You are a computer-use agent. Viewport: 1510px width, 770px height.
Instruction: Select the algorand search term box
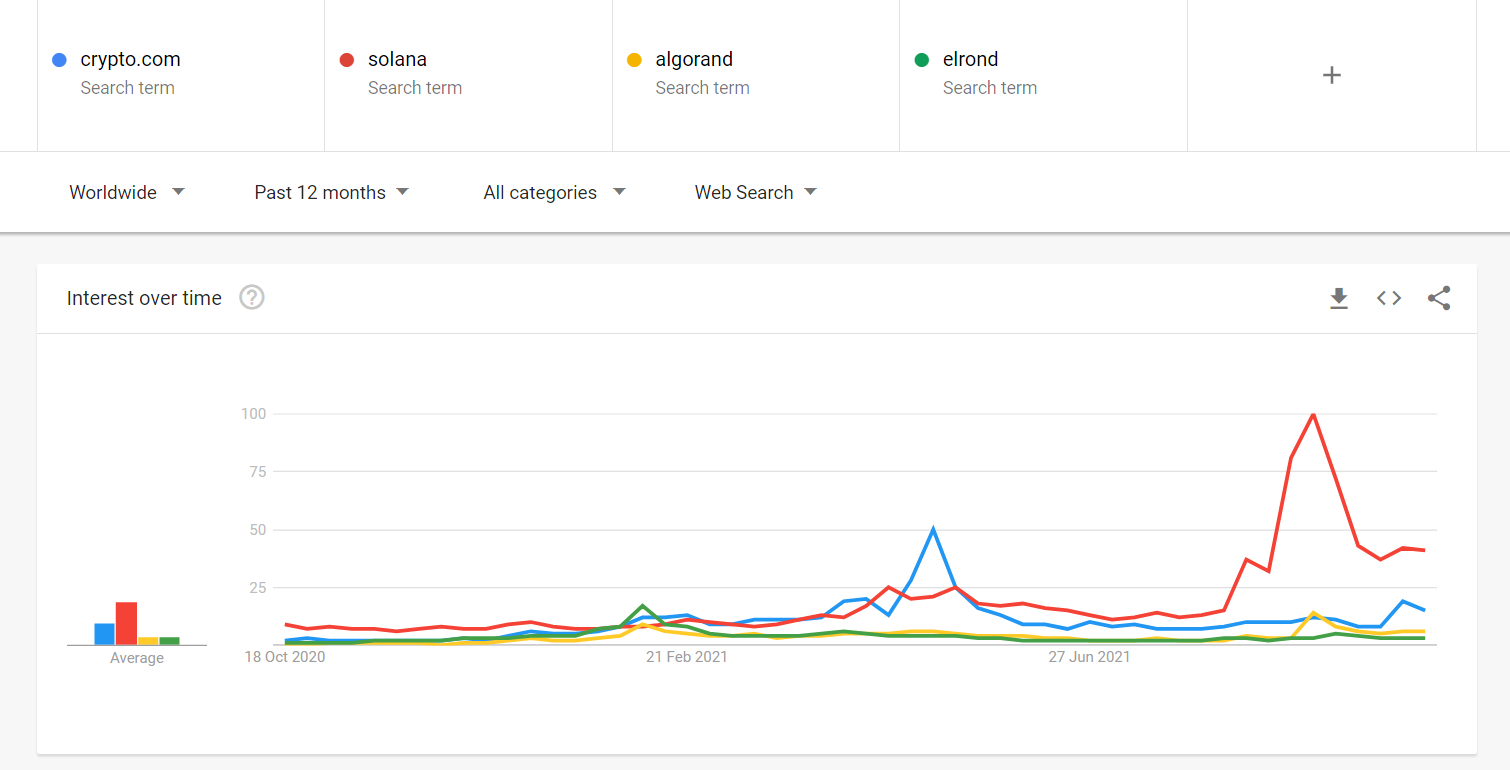(756, 75)
